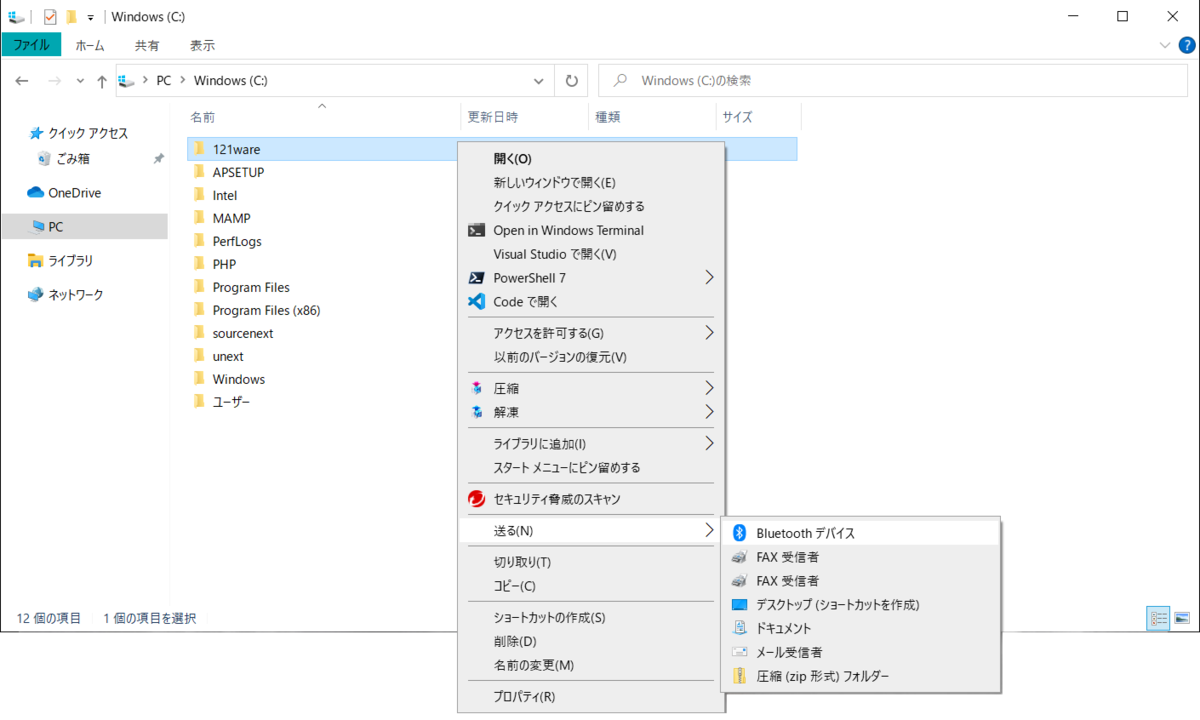Expand the ribbon chevron
This screenshot has height=720, width=1200.
tap(1165, 45)
